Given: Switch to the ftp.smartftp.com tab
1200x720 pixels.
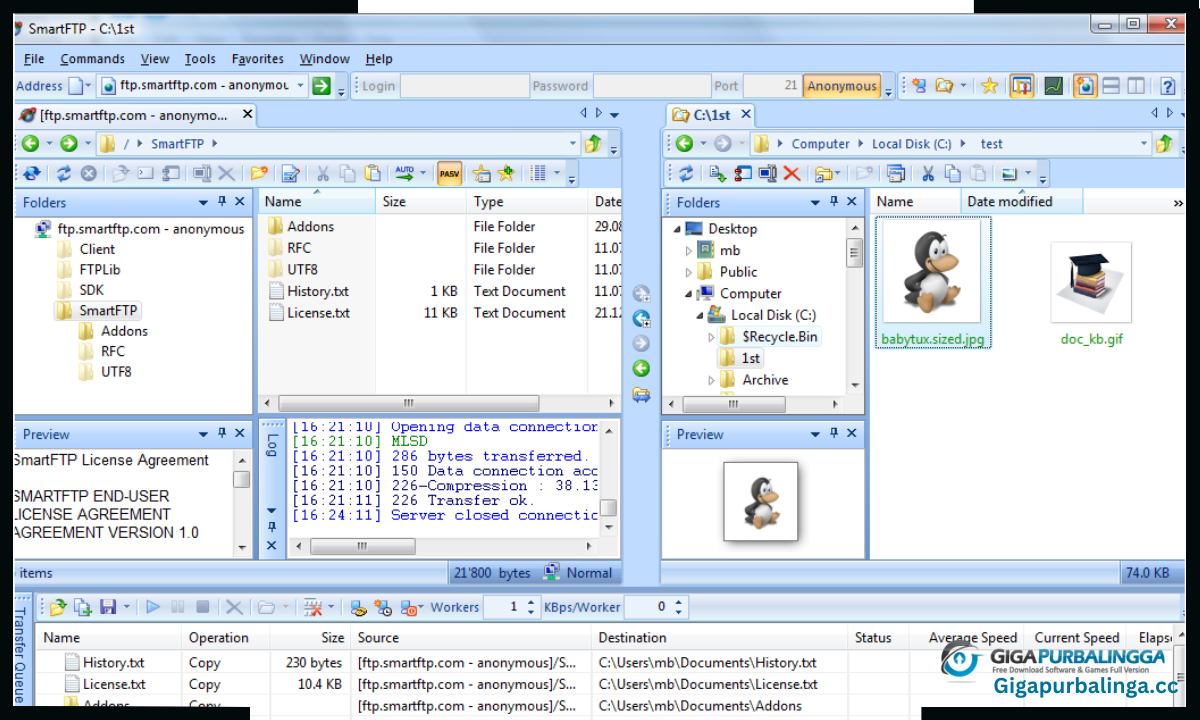Looking at the screenshot, I should point(136,115).
